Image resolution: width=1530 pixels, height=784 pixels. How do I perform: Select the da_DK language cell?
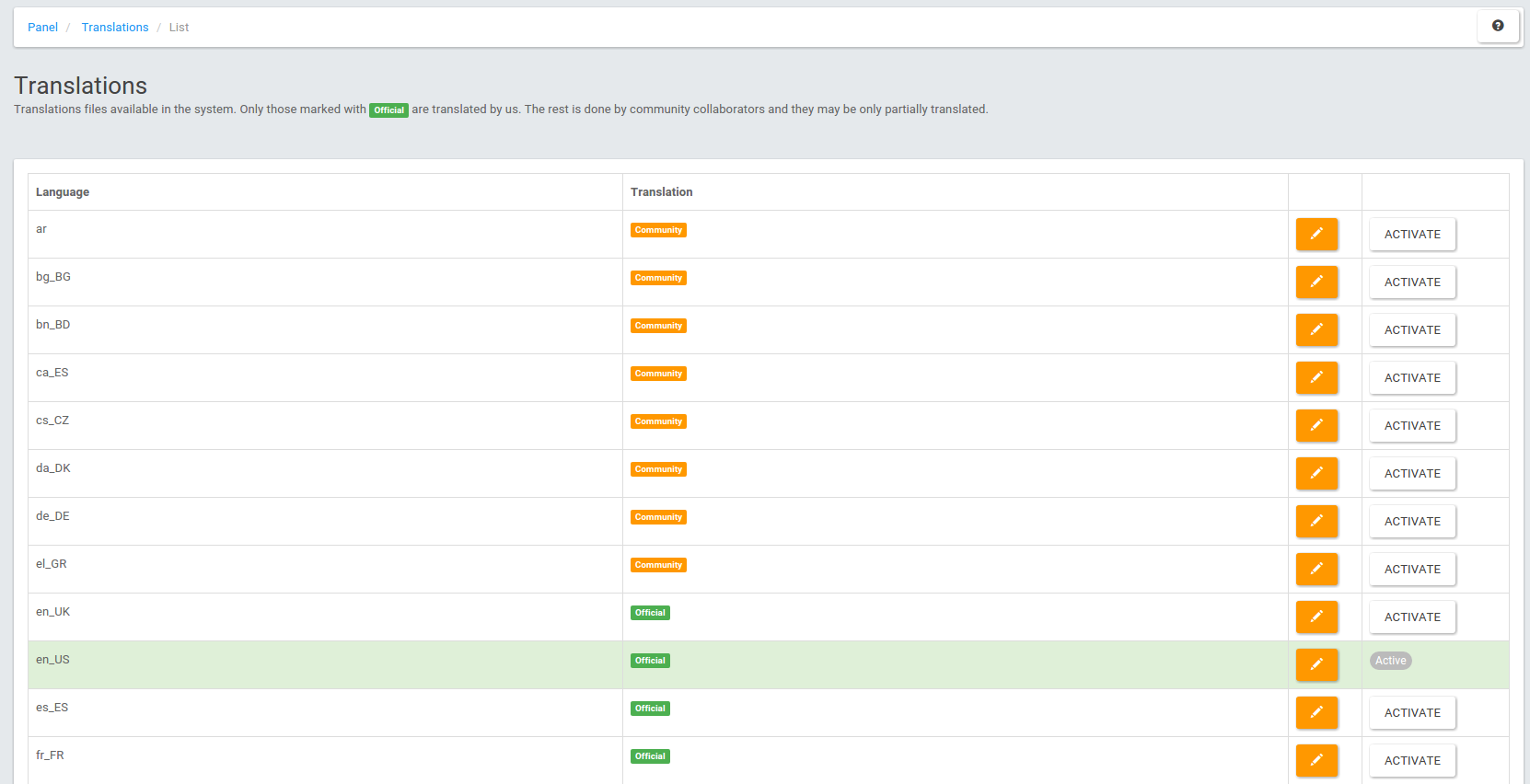(325, 473)
